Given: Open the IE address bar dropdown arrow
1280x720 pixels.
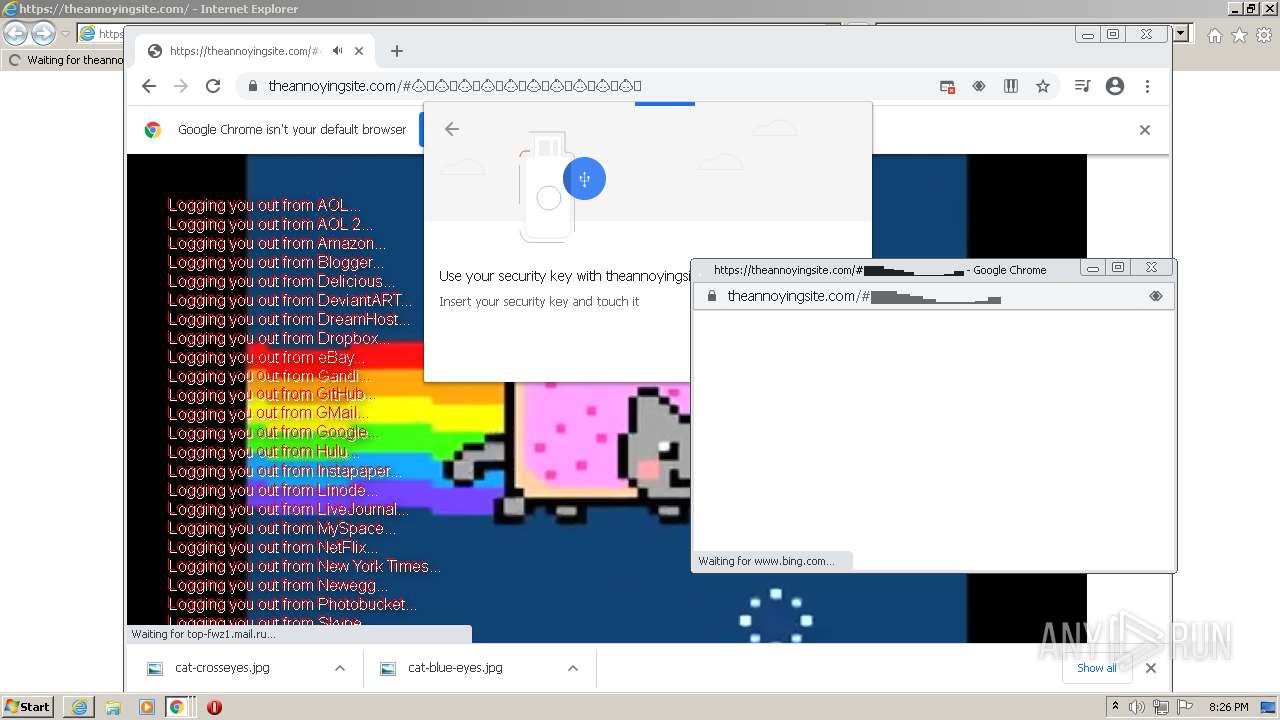Looking at the screenshot, I should pos(1181,34).
